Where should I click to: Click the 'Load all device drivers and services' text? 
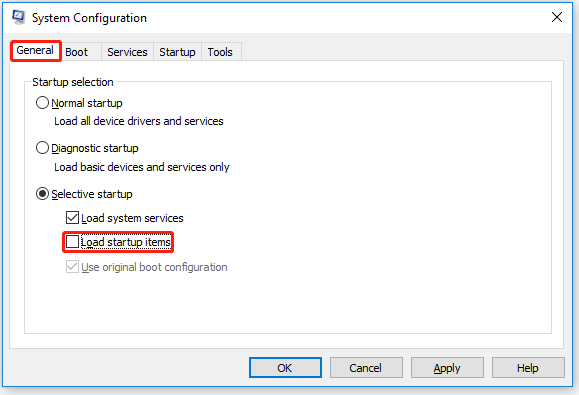click(139, 121)
